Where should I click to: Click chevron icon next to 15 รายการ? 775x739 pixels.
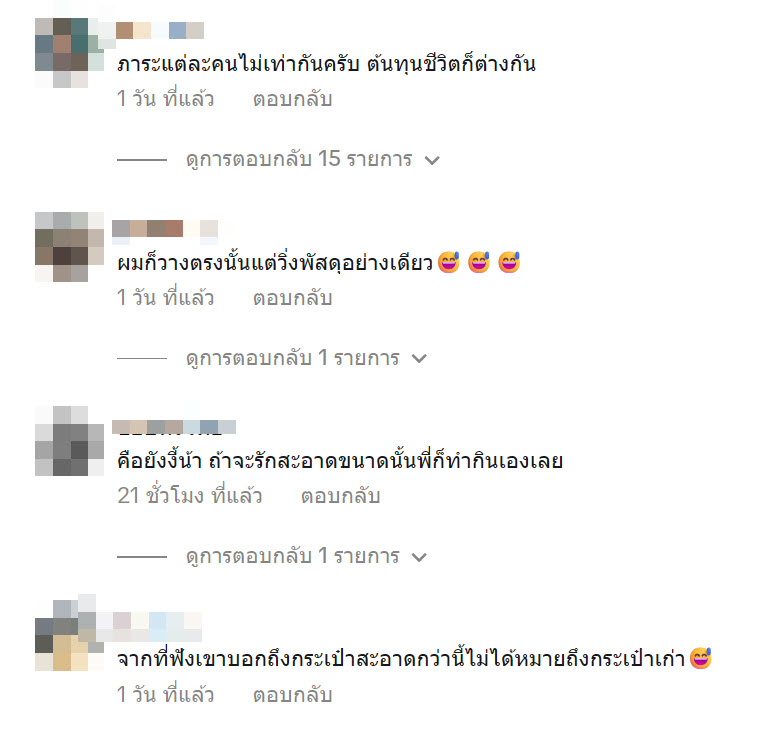pos(432,160)
